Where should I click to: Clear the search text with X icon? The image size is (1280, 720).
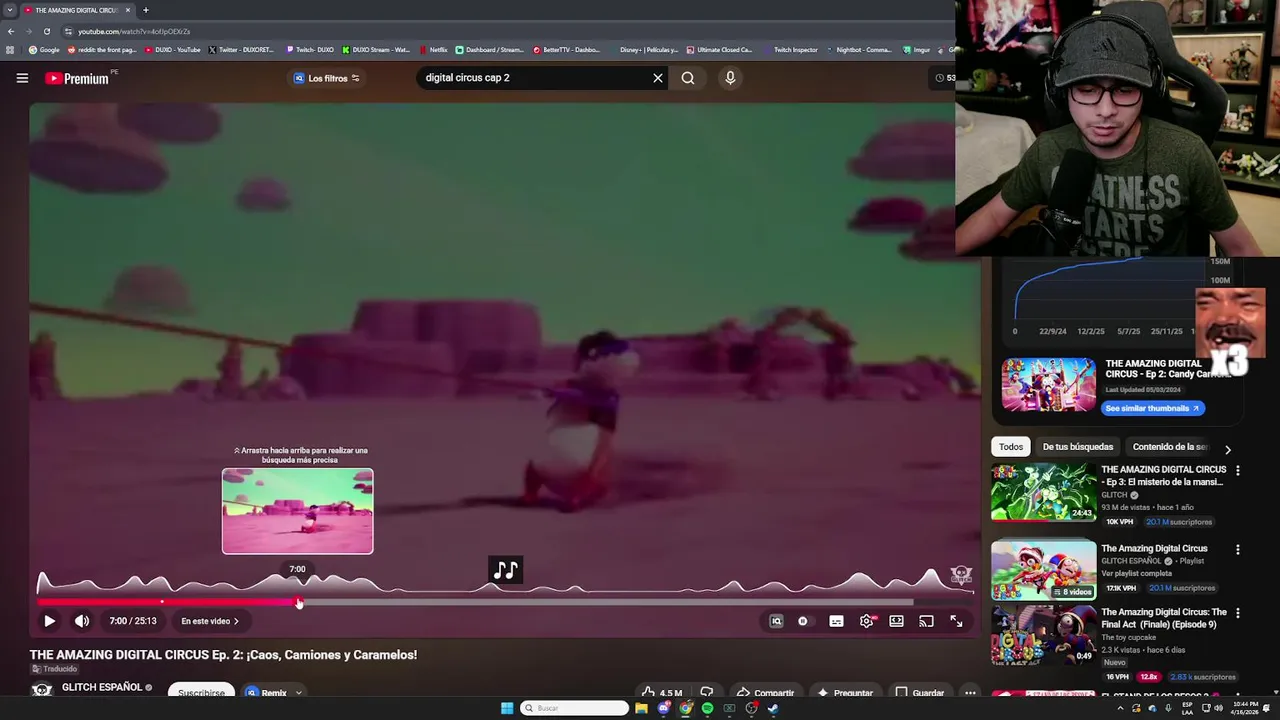point(658,78)
